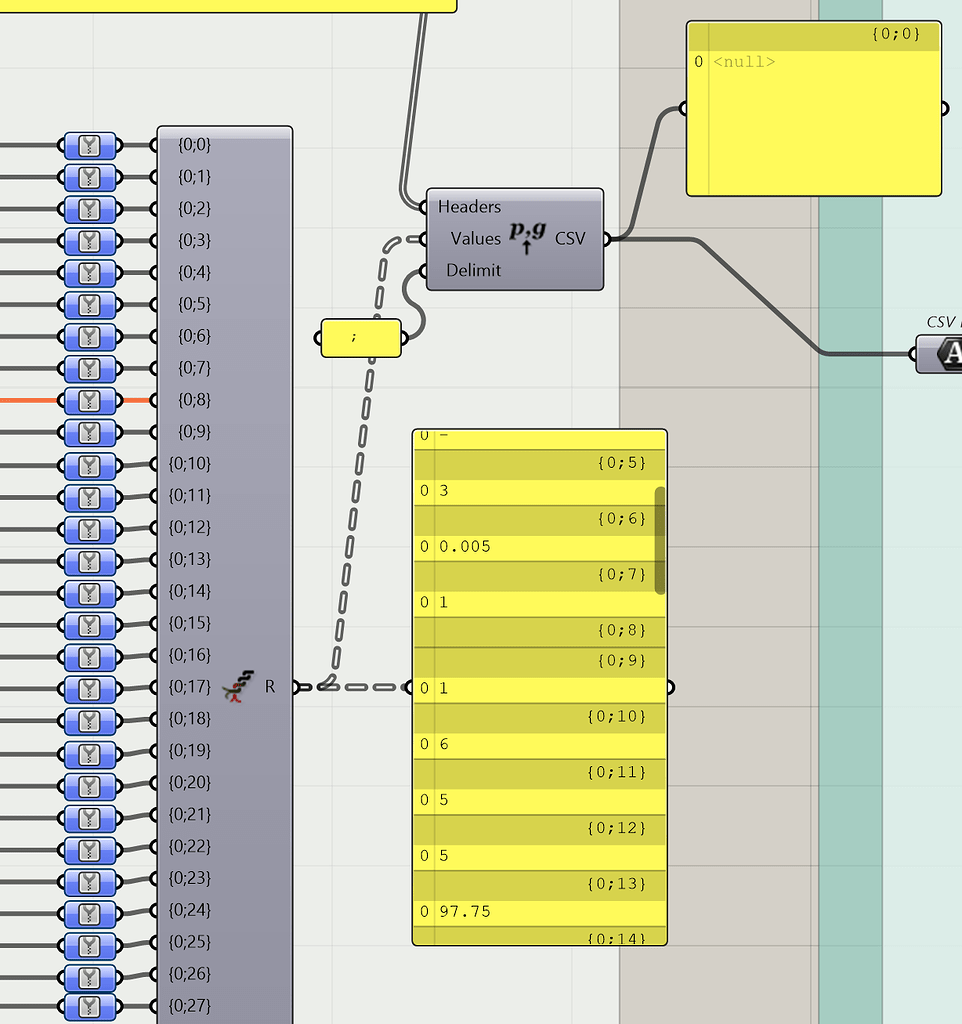This screenshot has width=962, height=1024.
Task: Click the semicolon delimiter panel
Action: [361, 337]
